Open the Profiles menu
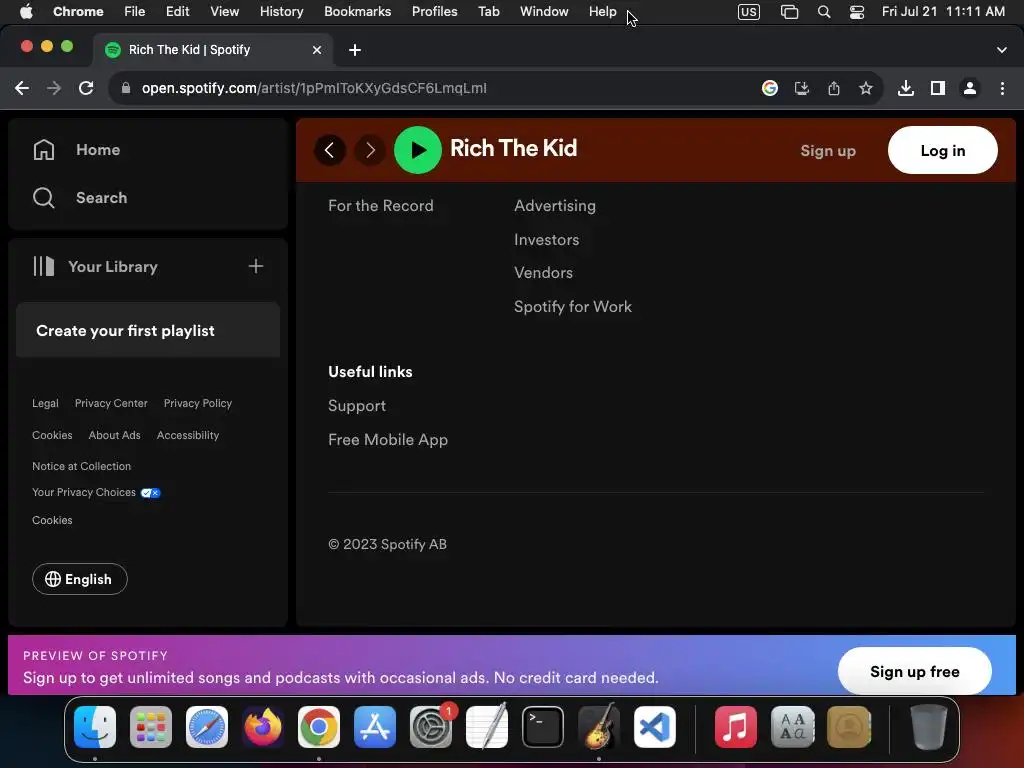1024x768 pixels. click(434, 11)
